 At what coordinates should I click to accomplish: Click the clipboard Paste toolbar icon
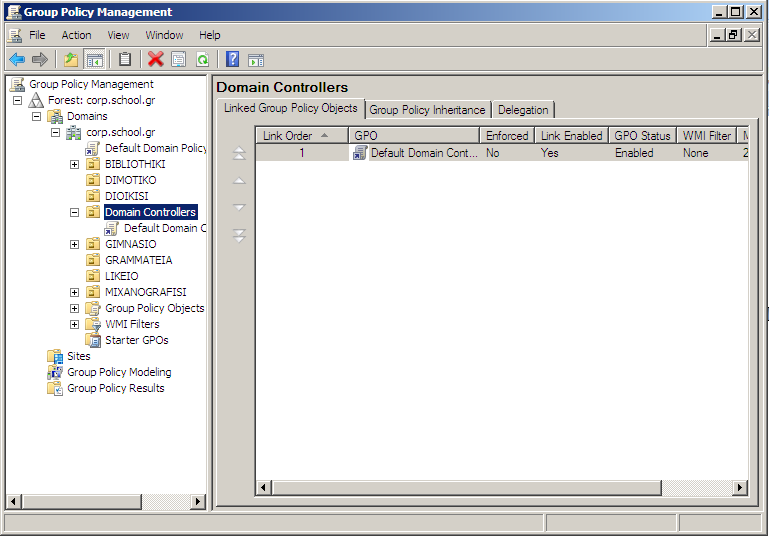(125, 60)
